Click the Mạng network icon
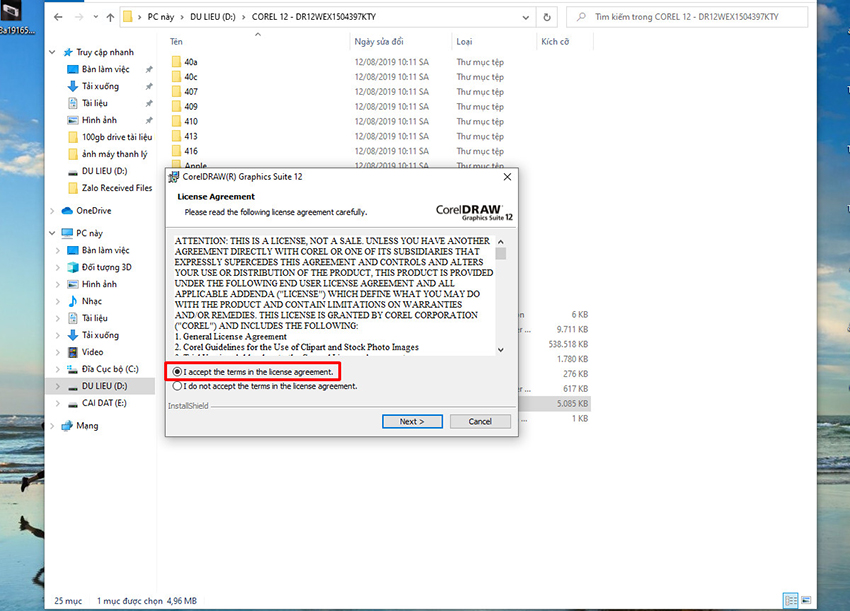The height and width of the screenshot is (611, 850). pos(67,426)
